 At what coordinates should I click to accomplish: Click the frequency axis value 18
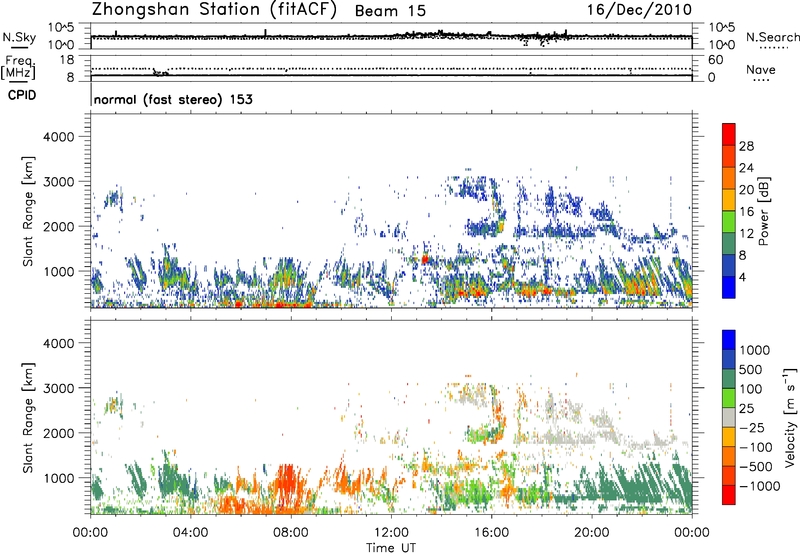[x=67, y=59]
